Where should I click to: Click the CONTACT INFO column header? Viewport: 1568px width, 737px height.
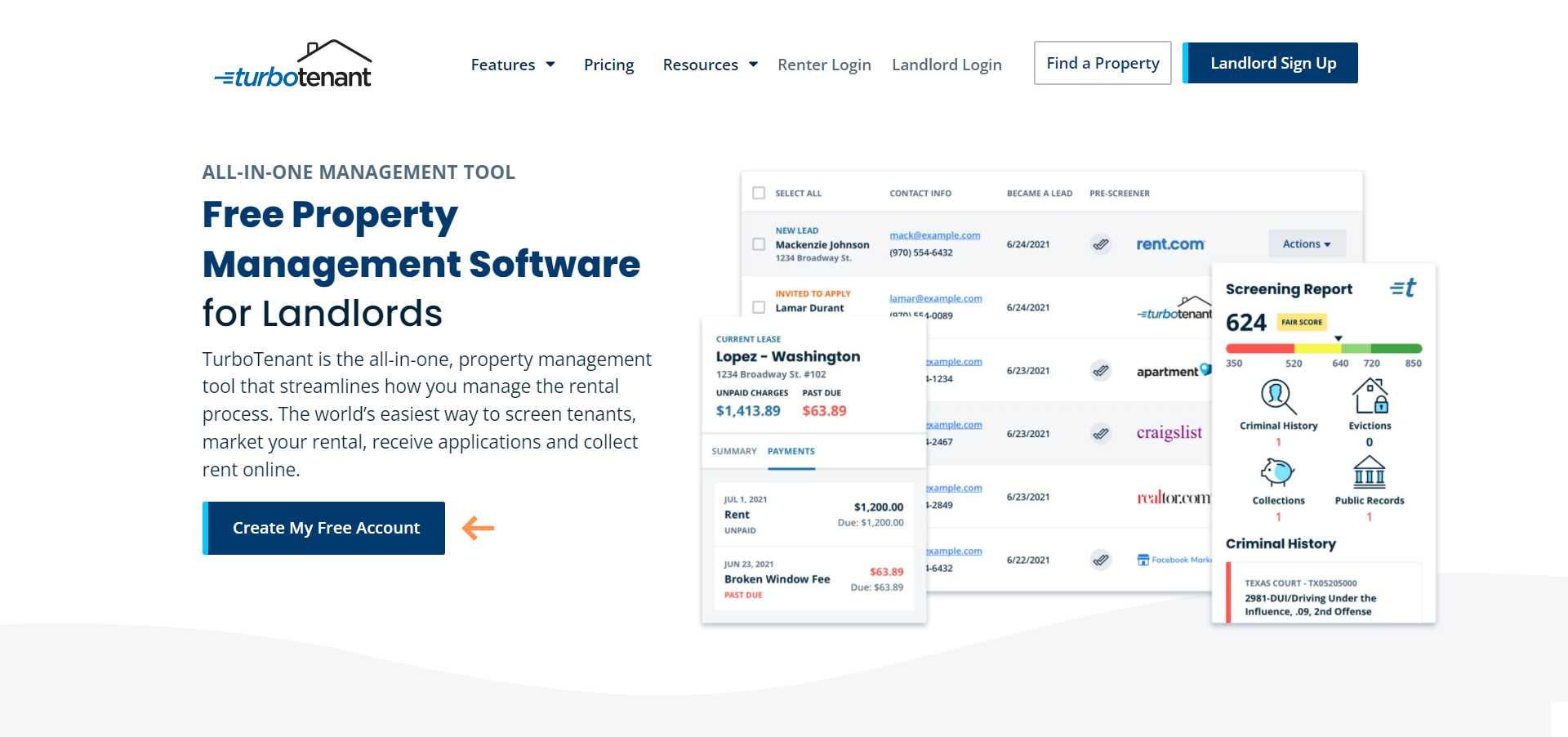coord(920,194)
